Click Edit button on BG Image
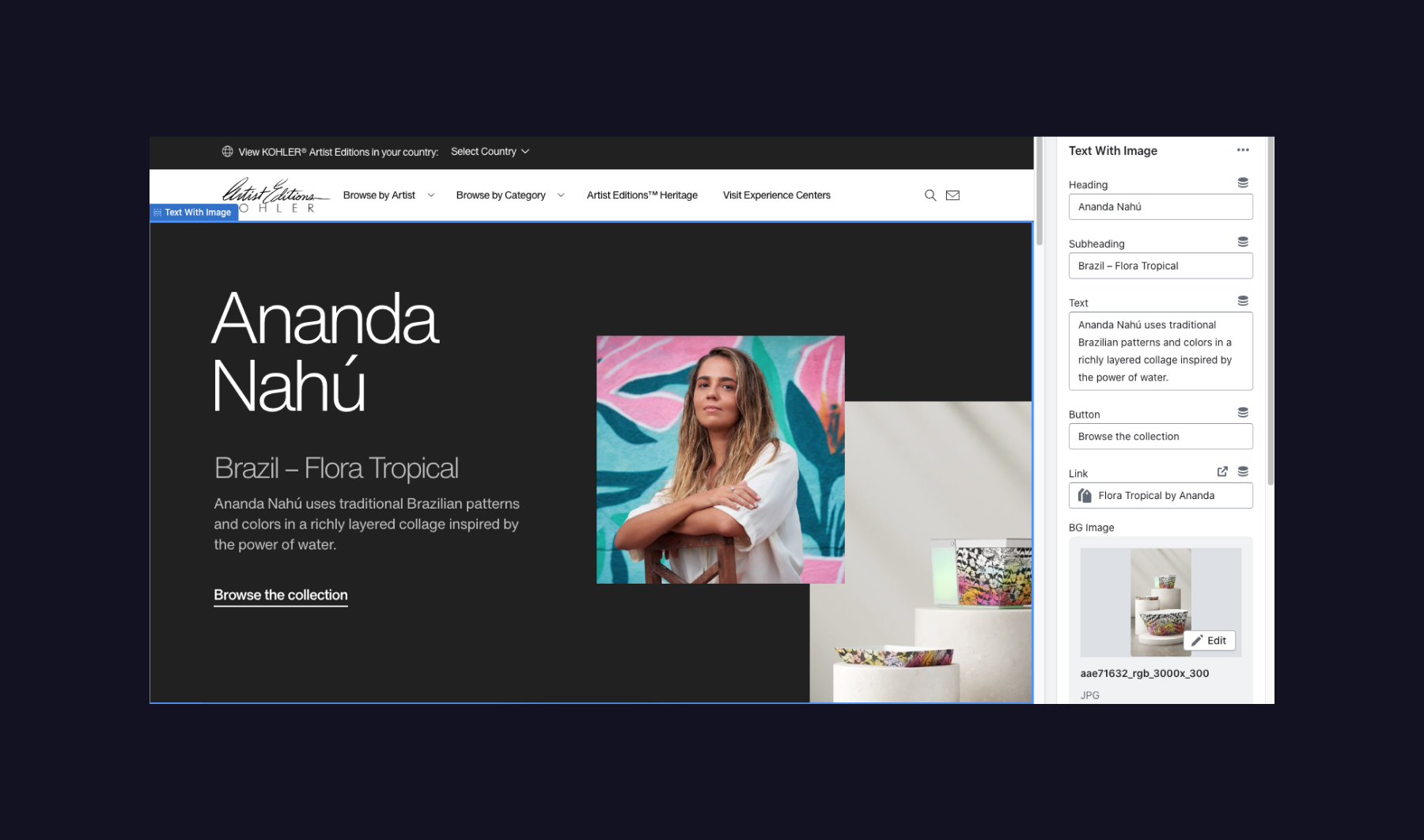The image size is (1424, 840). (1210, 641)
